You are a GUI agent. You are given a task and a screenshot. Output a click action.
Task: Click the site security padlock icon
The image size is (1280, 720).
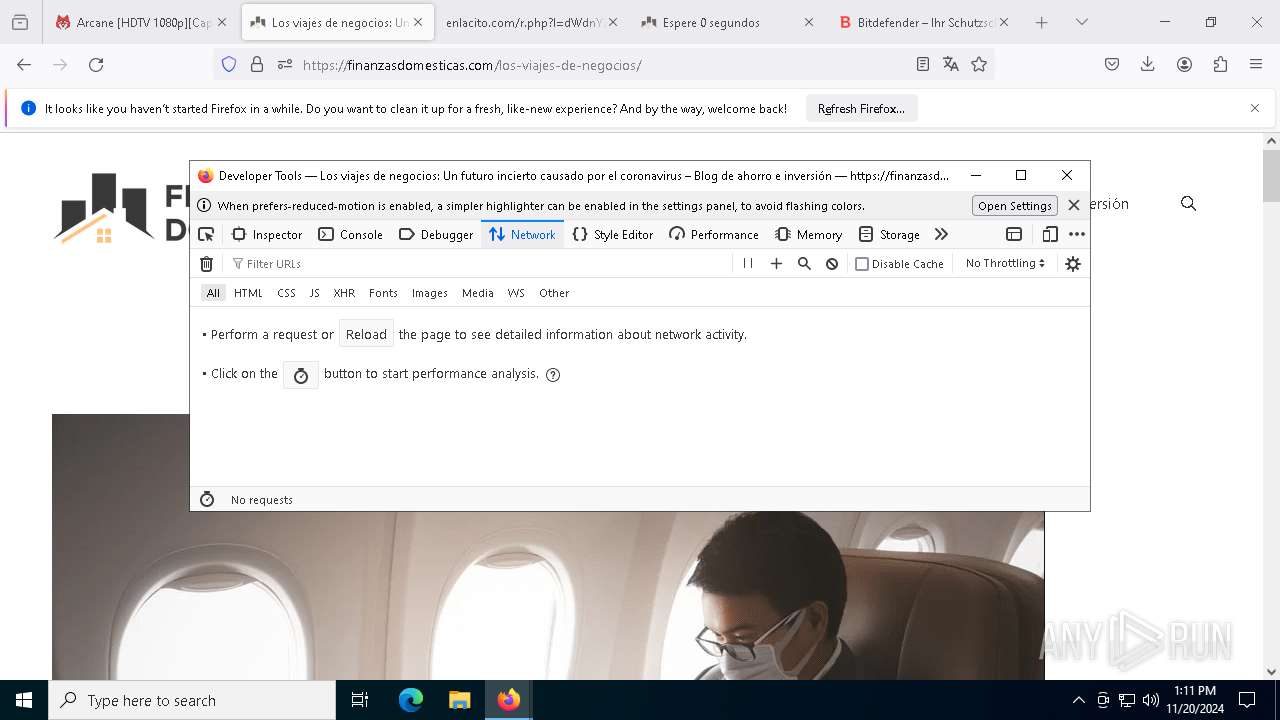click(x=257, y=64)
